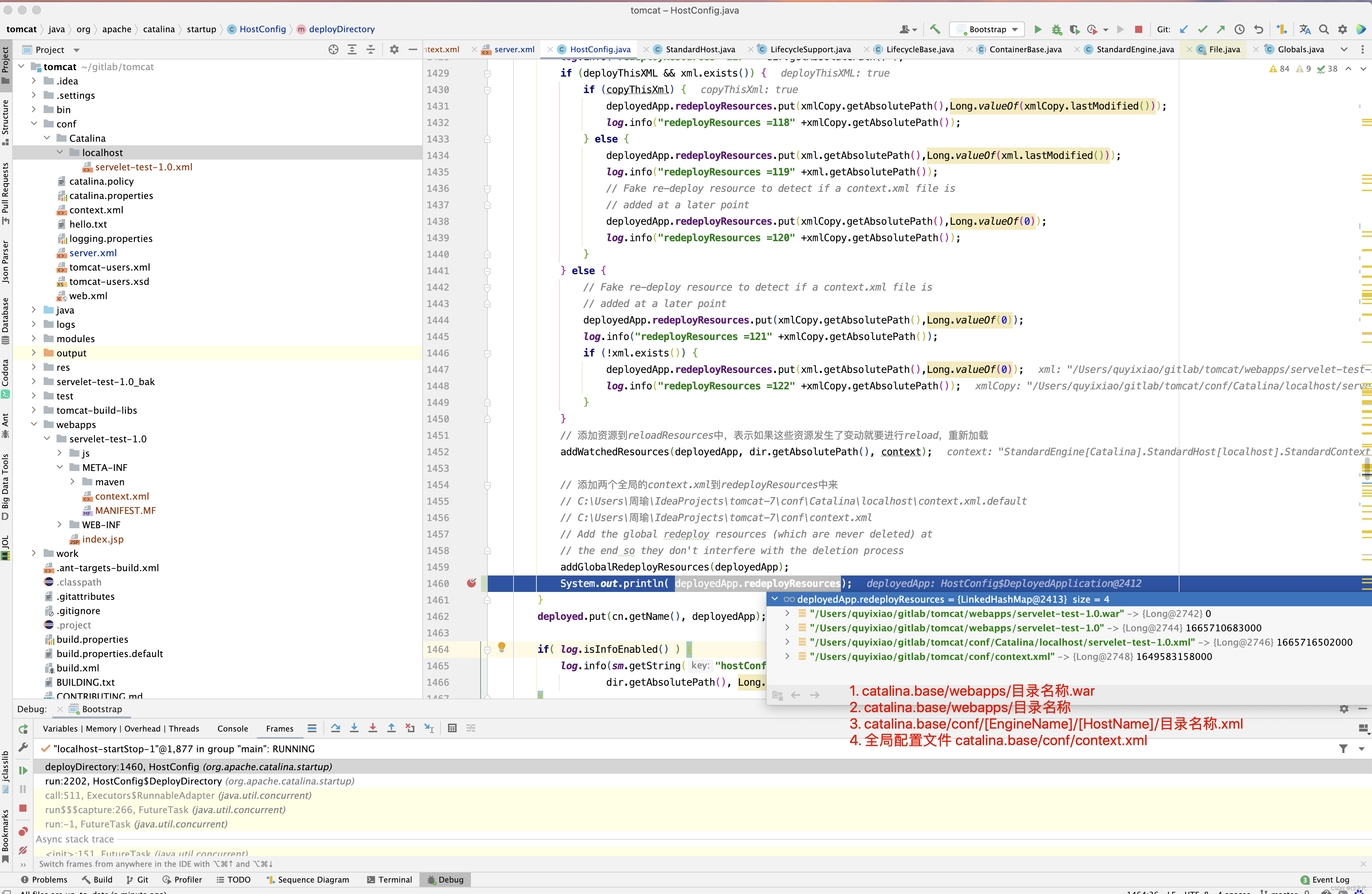Expand the .idea folder
1372x894 pixels.
point(34,81)
